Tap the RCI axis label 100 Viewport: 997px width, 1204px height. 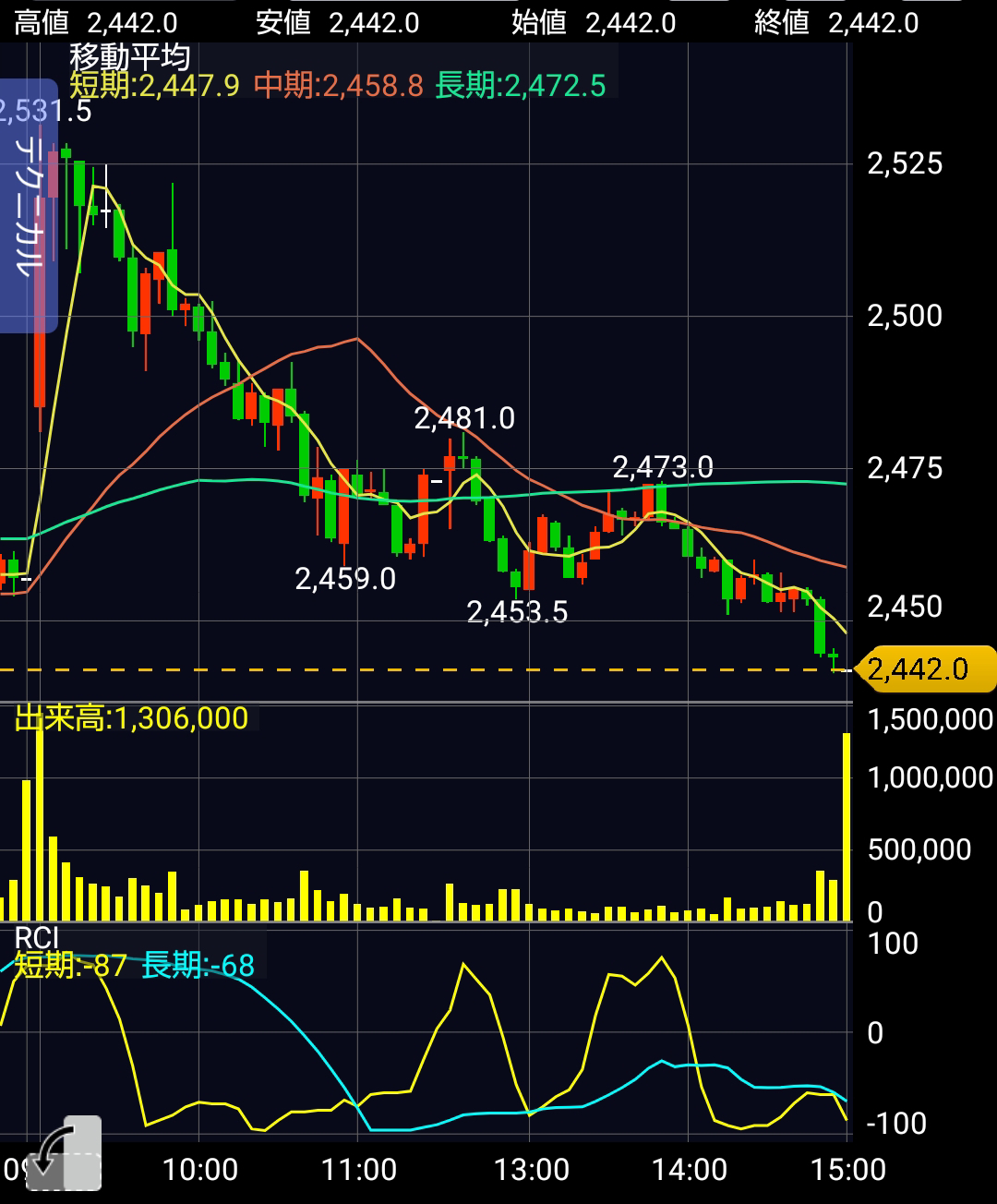[893, 944]
